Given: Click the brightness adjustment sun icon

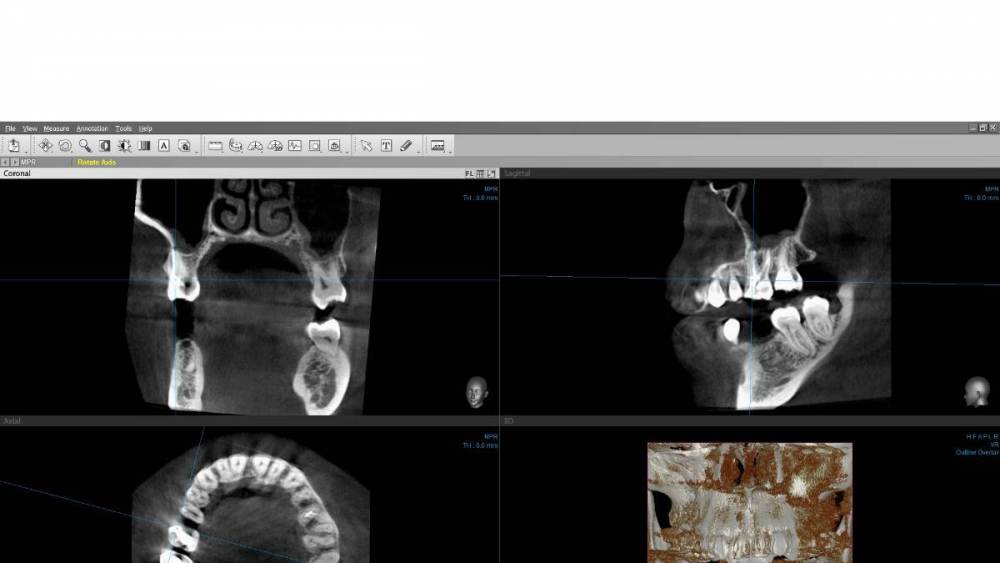Looking at the screenshot, I should 124,145.
